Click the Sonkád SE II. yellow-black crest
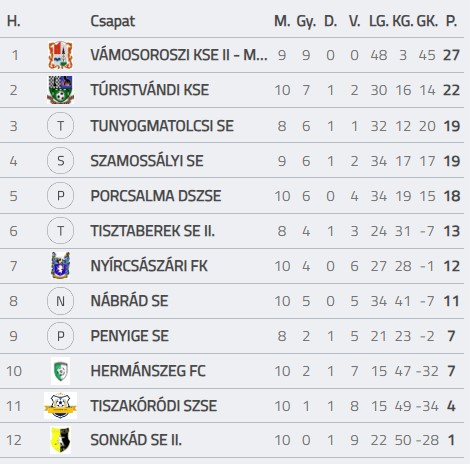The image size is (470, 464). click(60, 440)
